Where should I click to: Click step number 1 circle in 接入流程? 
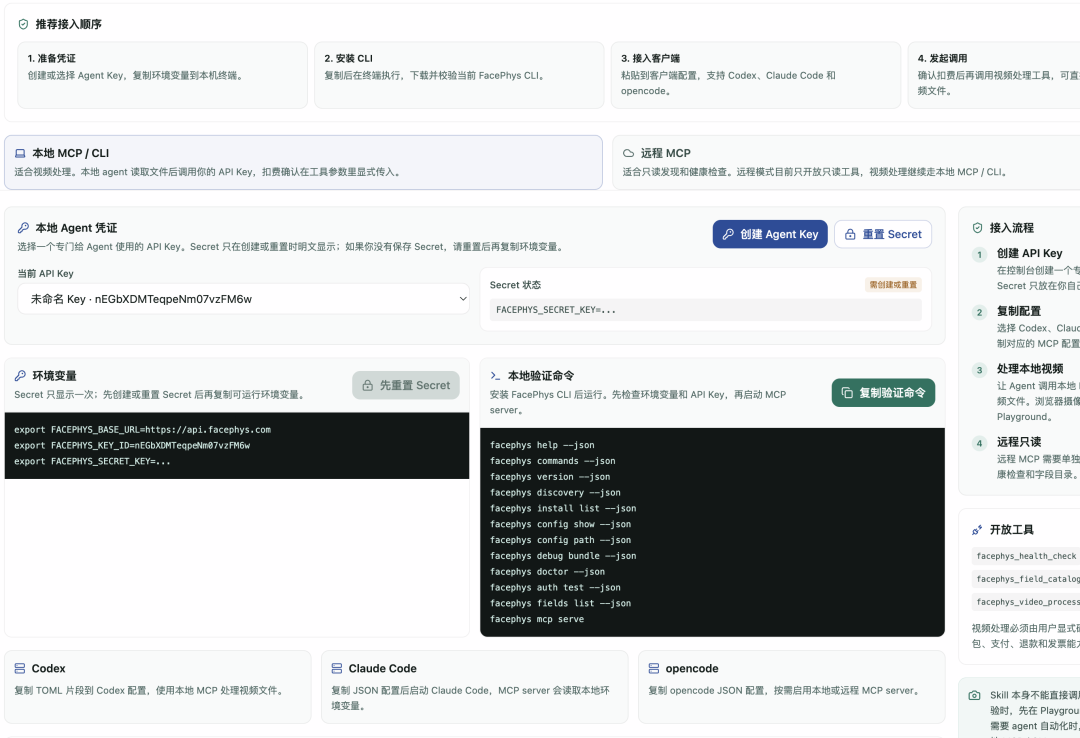[979, 255]
